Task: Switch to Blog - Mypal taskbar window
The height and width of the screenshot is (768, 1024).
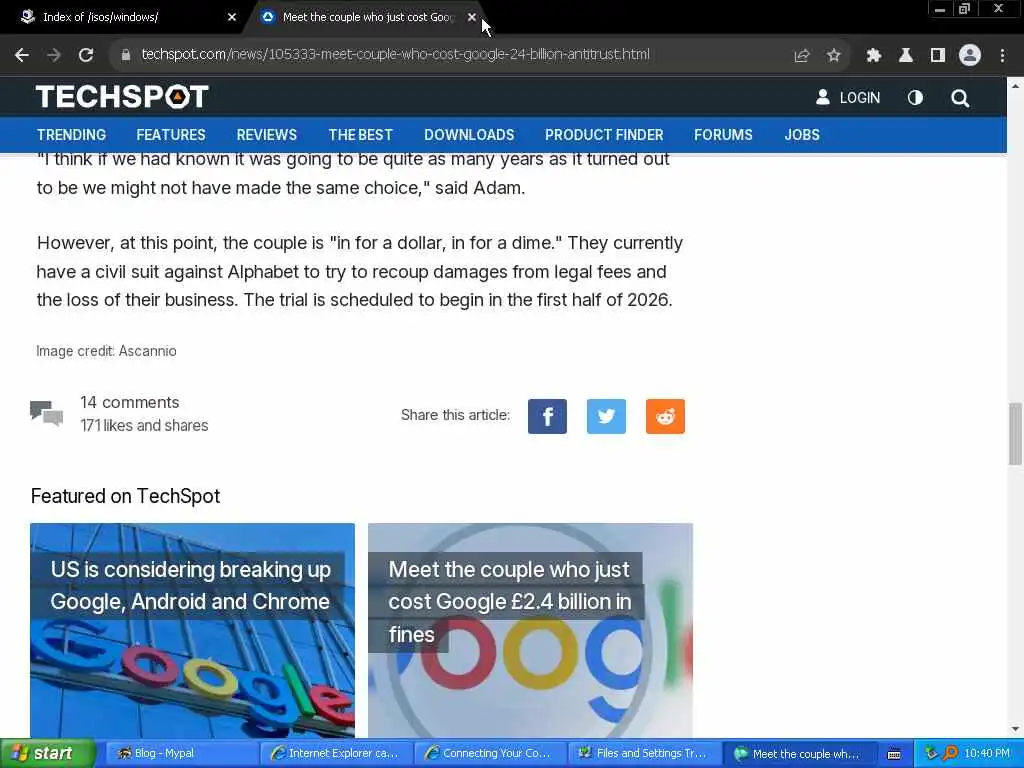Action: [182, 754]
